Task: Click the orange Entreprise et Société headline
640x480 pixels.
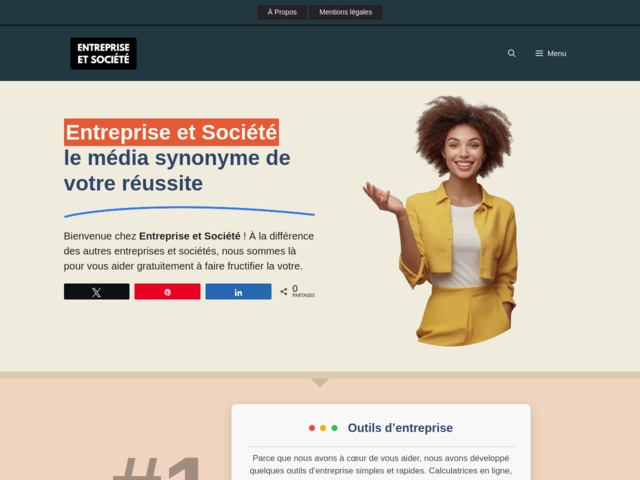Action: (171, 132)
